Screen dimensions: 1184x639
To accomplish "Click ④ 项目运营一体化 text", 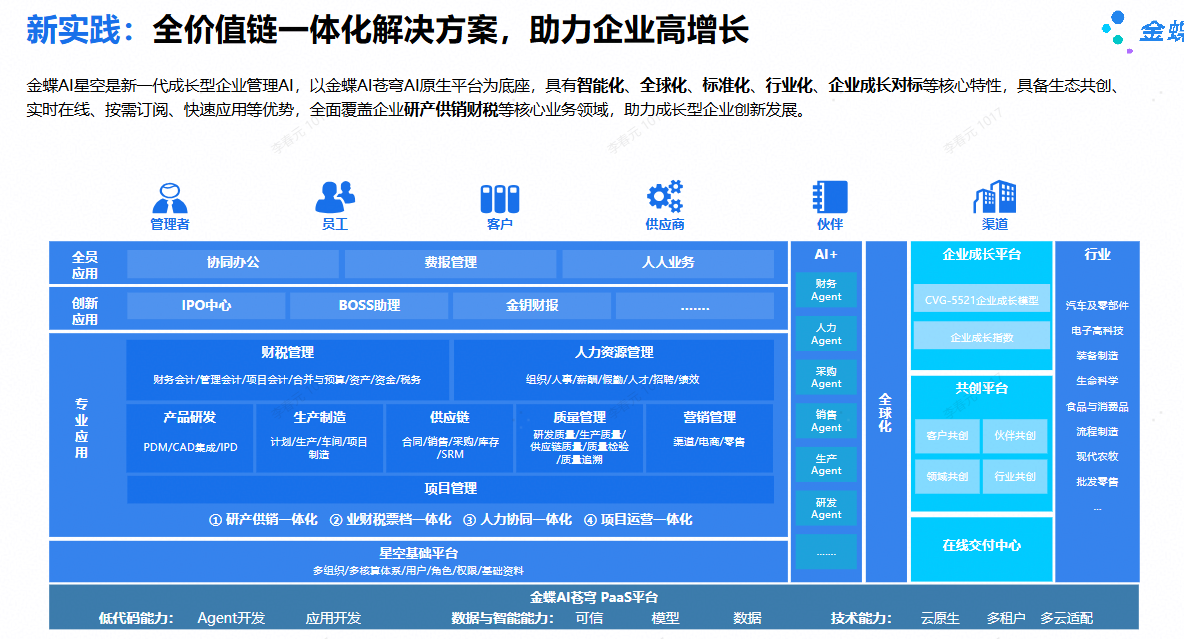I will tap(638, 520).
